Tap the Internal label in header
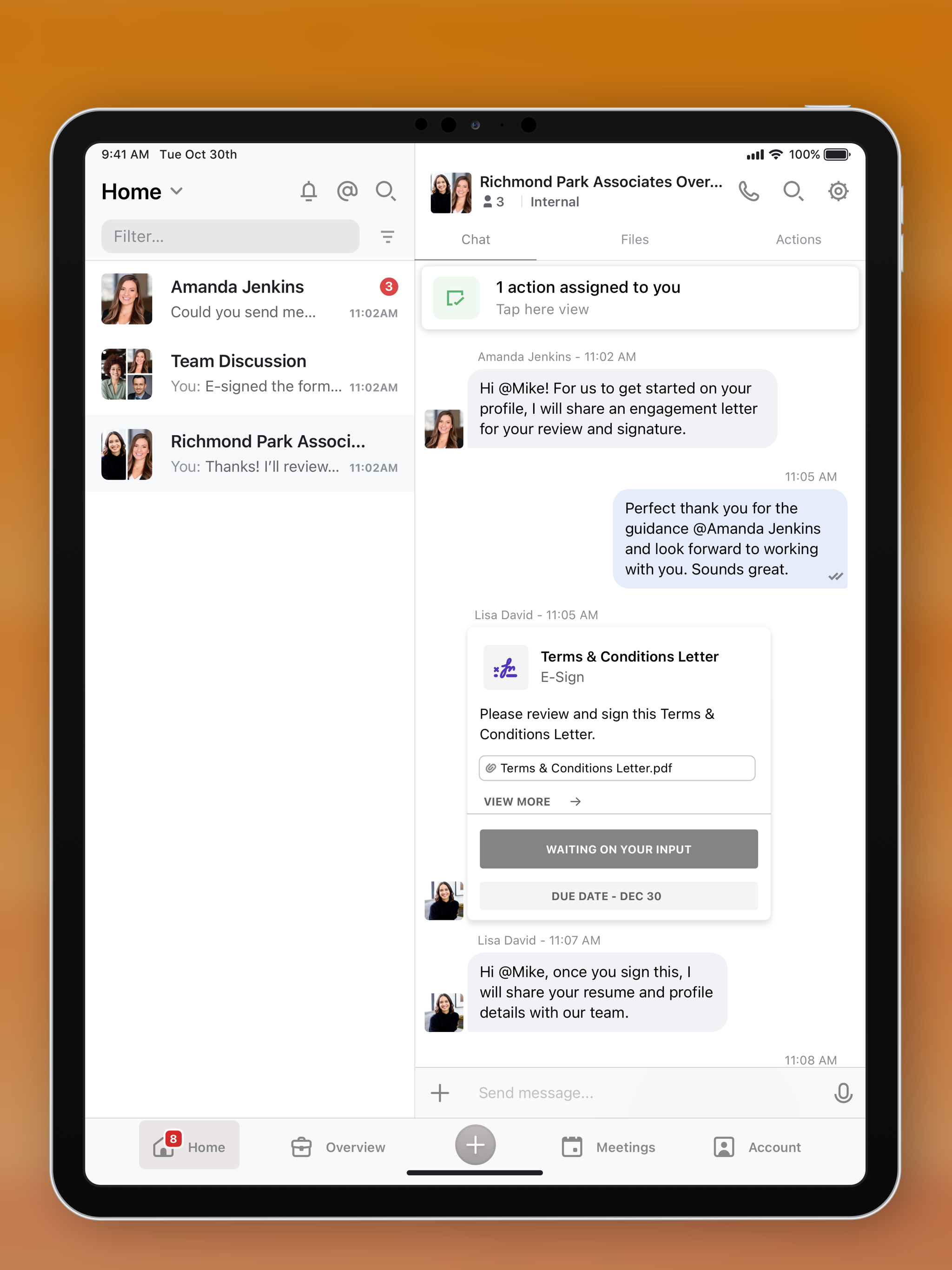This screenshot has height=1270, width=952. coord(554,202)
